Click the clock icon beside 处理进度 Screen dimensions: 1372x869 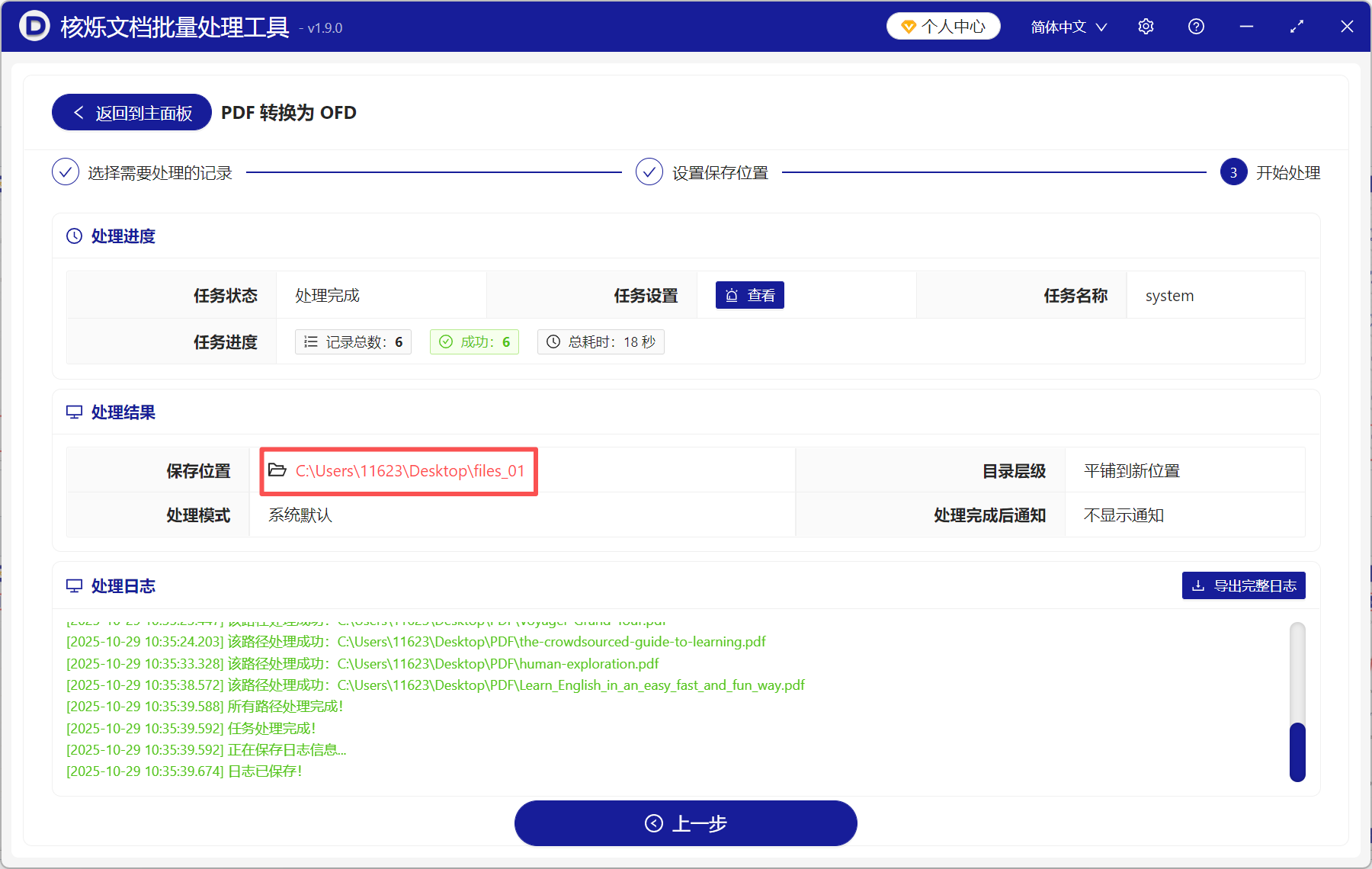[x=73, y=236]
